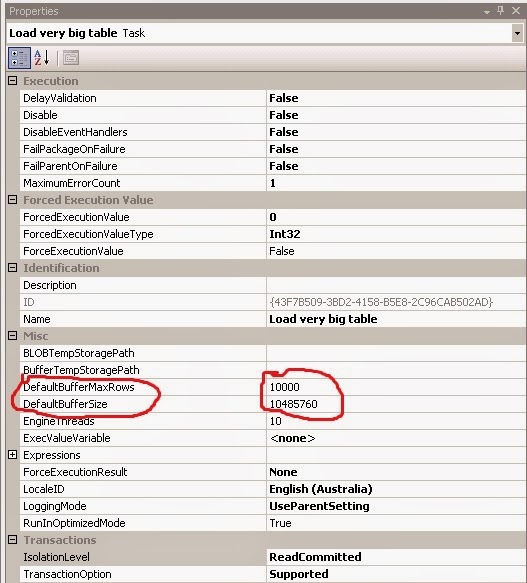The height and width of the screenshot is (583, 527).
Task: Open the Properties window position arrow menu
Action: [486, 12]
